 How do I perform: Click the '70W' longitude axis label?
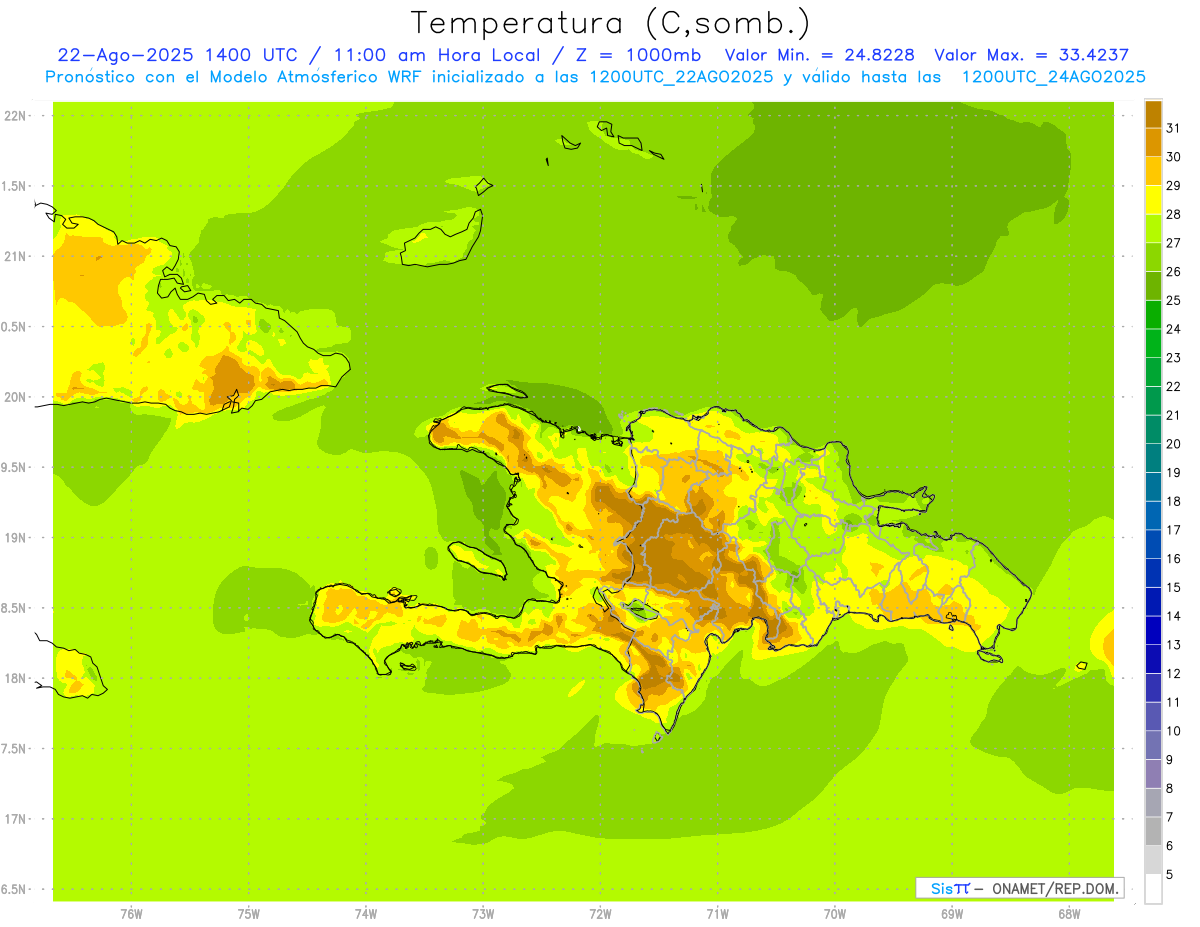[x=835, y=914]
